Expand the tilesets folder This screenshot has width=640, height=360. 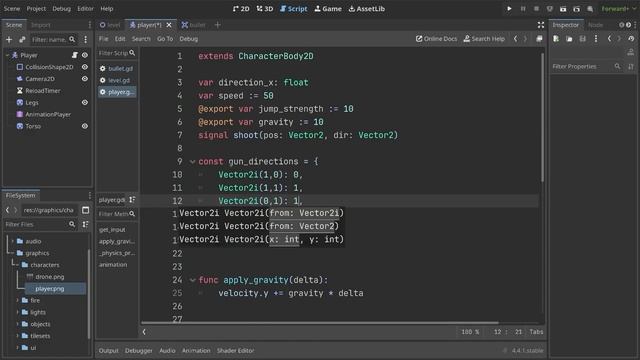(18, 336)
